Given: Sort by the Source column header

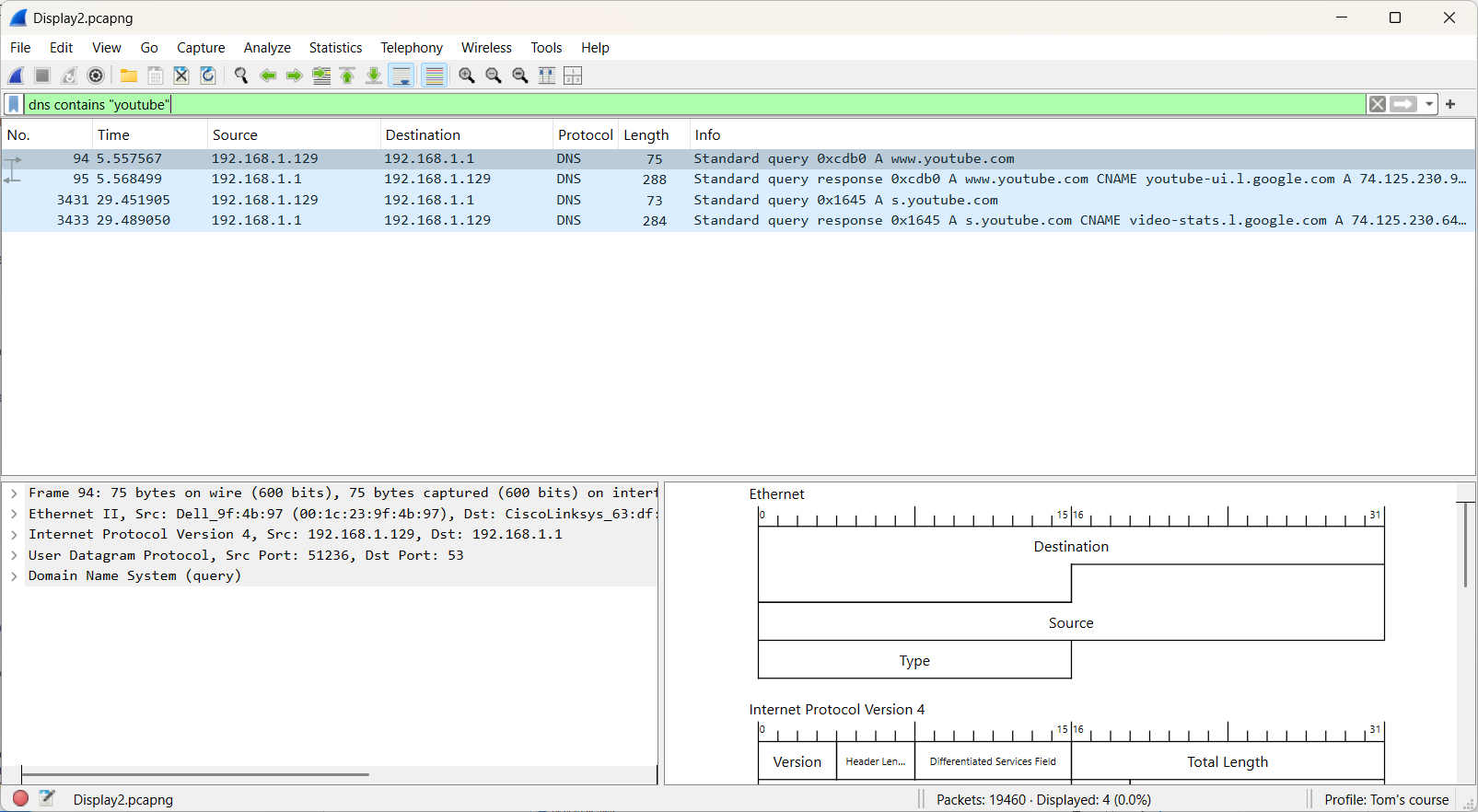Looking at the screenshot, I should point(293,135).
